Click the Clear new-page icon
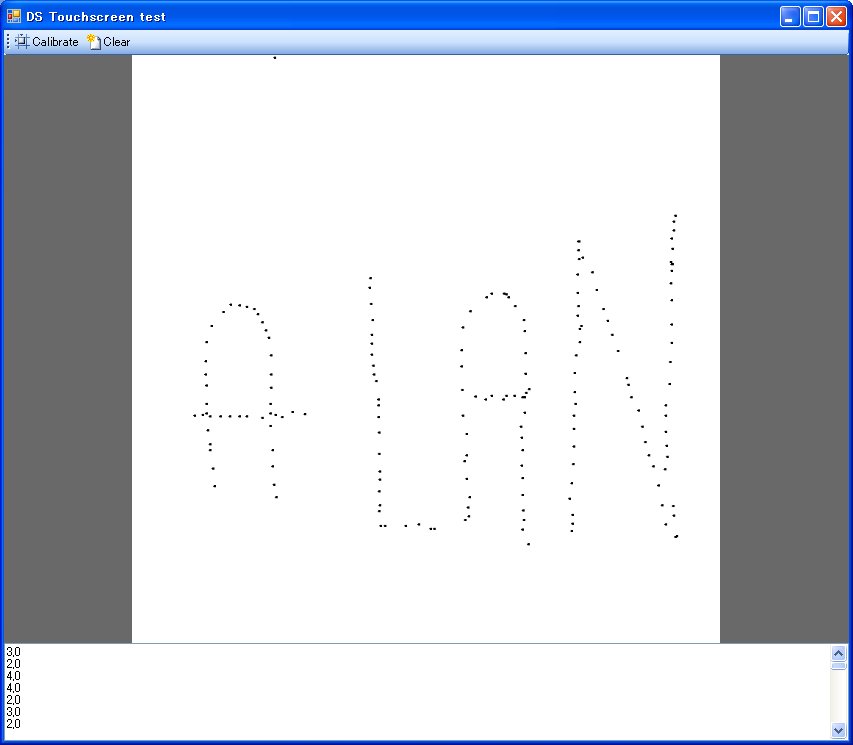 coord(94,42)
